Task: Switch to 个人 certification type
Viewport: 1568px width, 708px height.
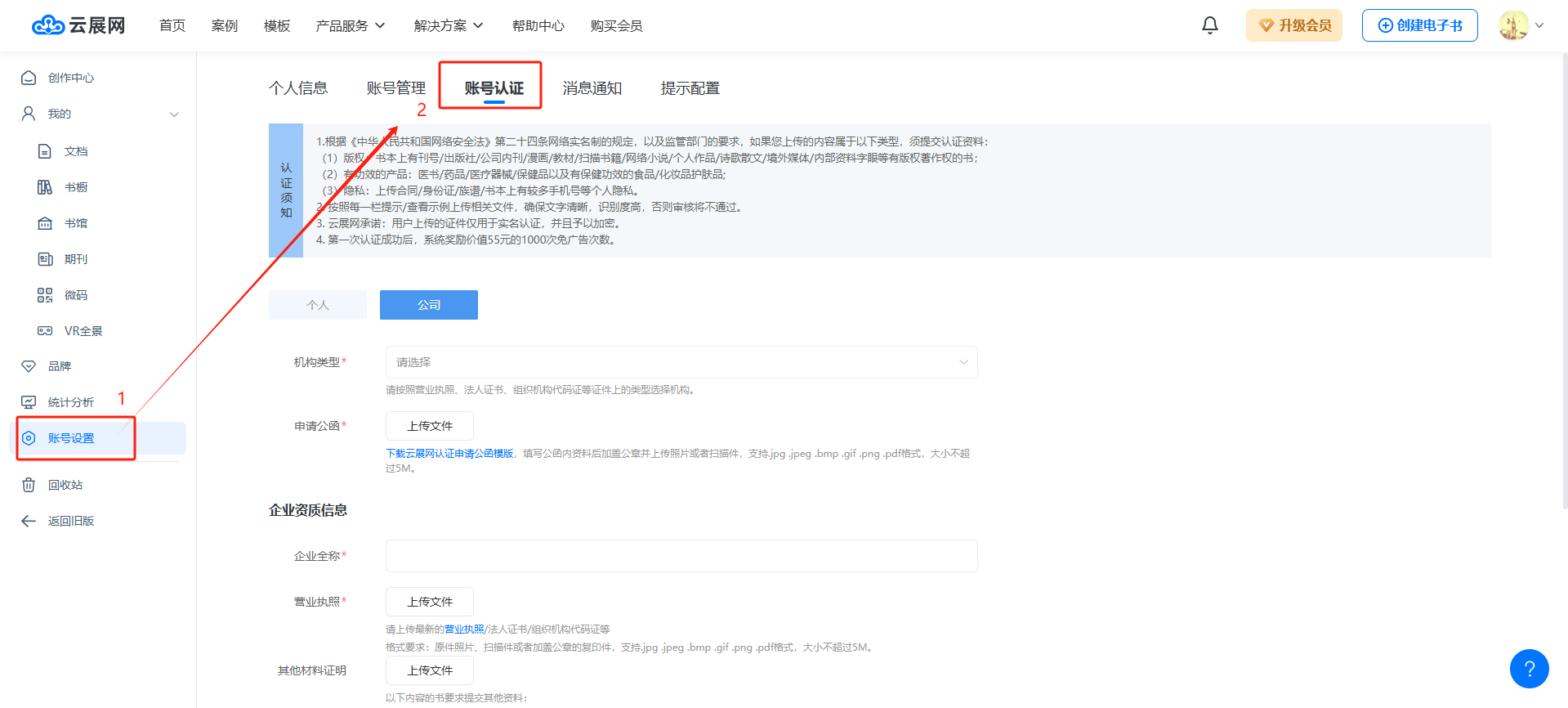Action: click(317, 305)
